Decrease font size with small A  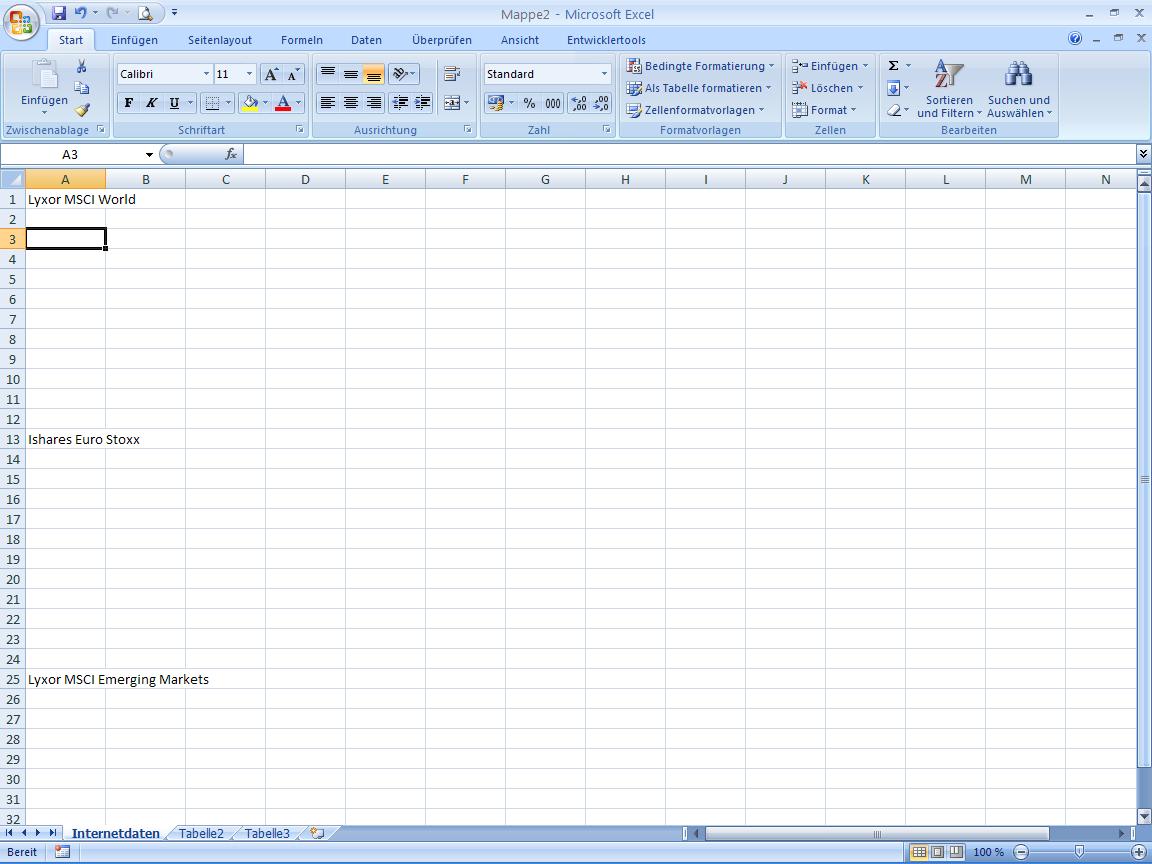[x=292, y=74]
